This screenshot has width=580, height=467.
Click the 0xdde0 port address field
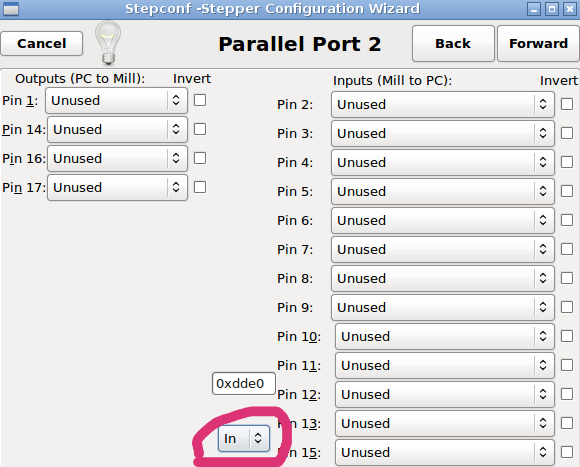(244, 384)
